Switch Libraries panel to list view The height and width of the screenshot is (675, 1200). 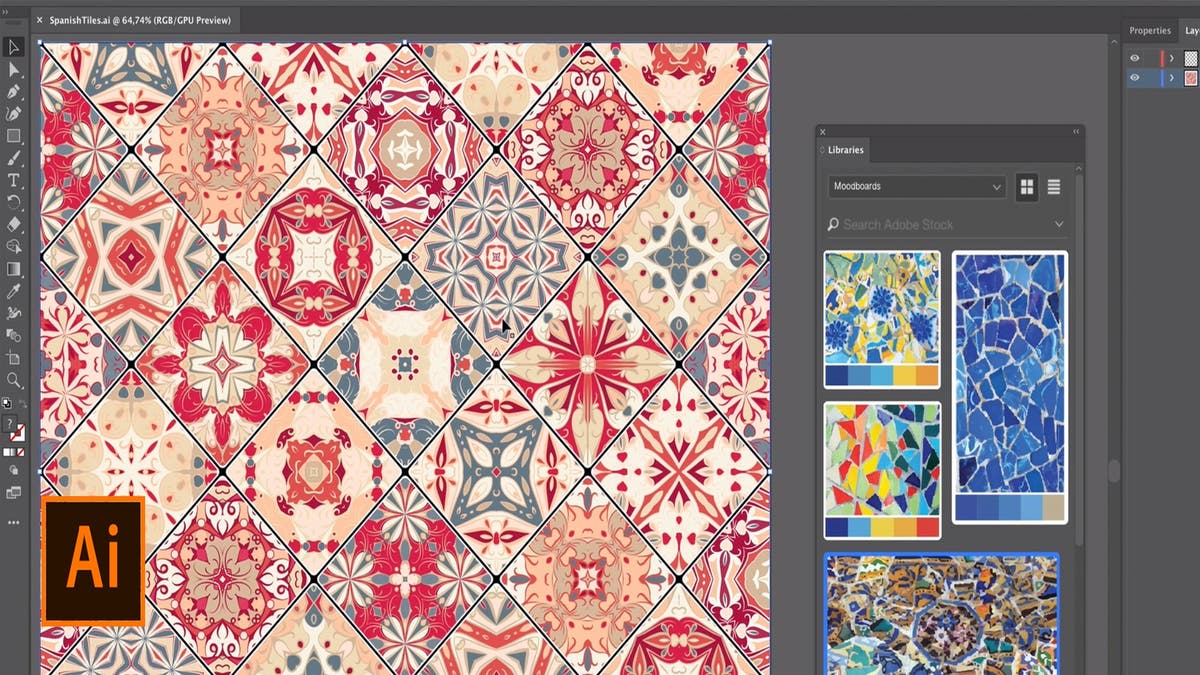1055,187
